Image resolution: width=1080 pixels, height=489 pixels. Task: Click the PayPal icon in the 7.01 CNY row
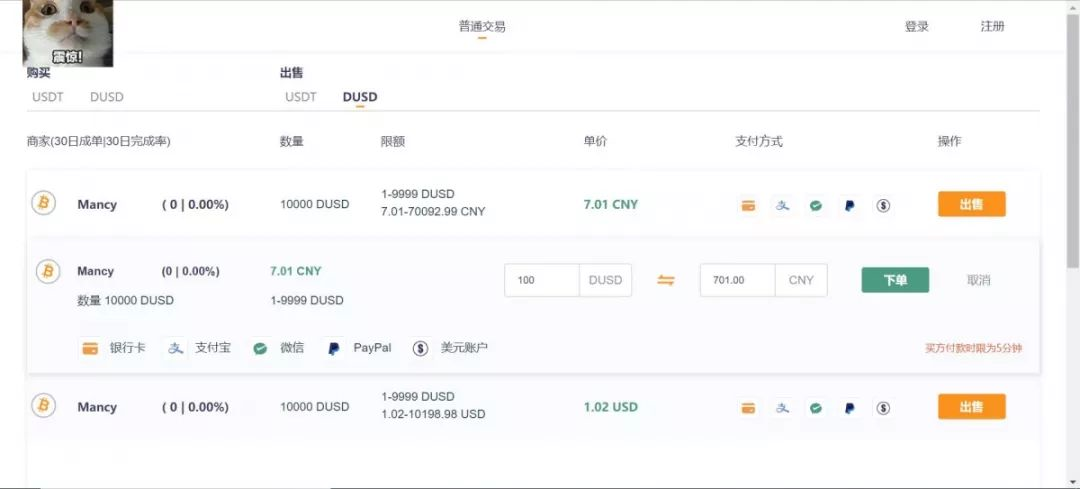(x=849, y=205)
